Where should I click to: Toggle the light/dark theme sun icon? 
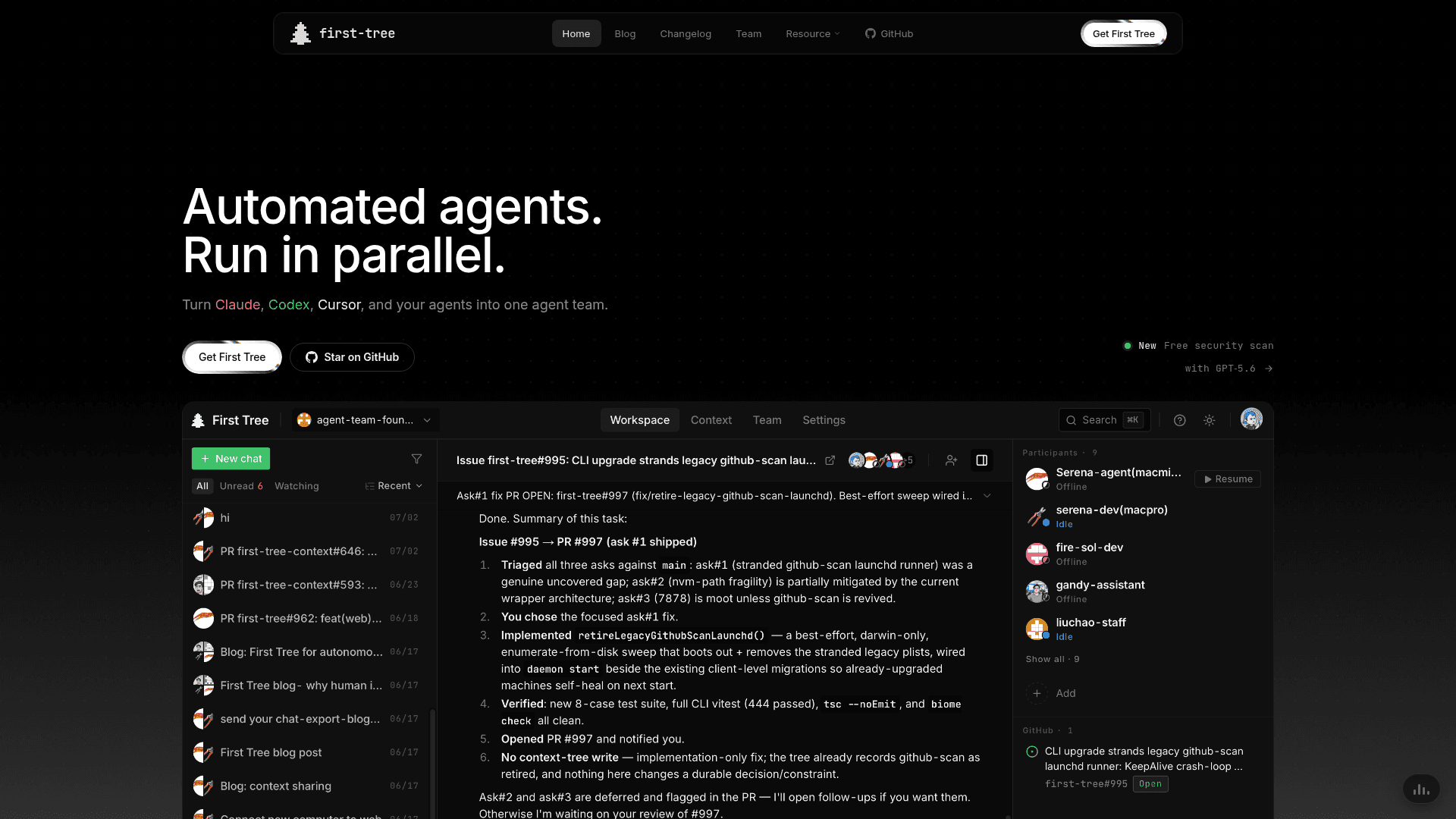1209,420
